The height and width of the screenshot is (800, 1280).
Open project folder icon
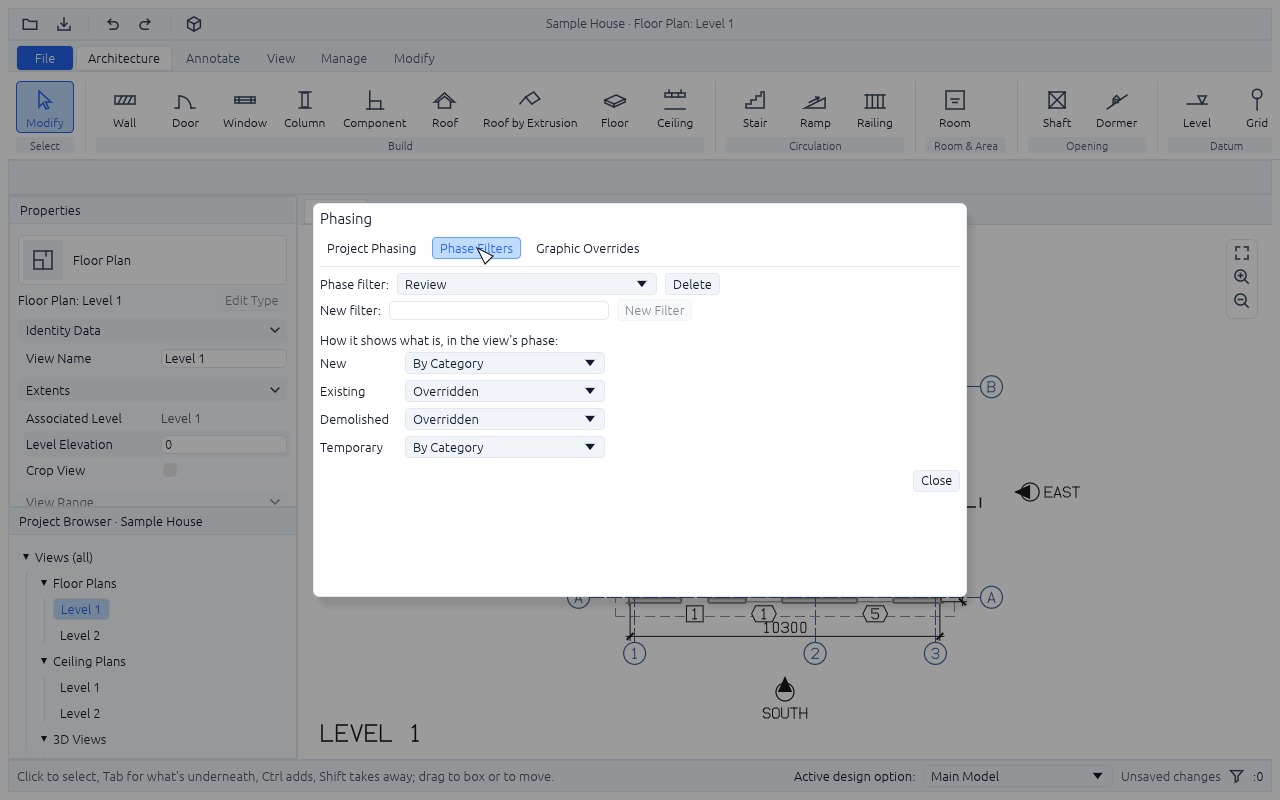(30, 24)
